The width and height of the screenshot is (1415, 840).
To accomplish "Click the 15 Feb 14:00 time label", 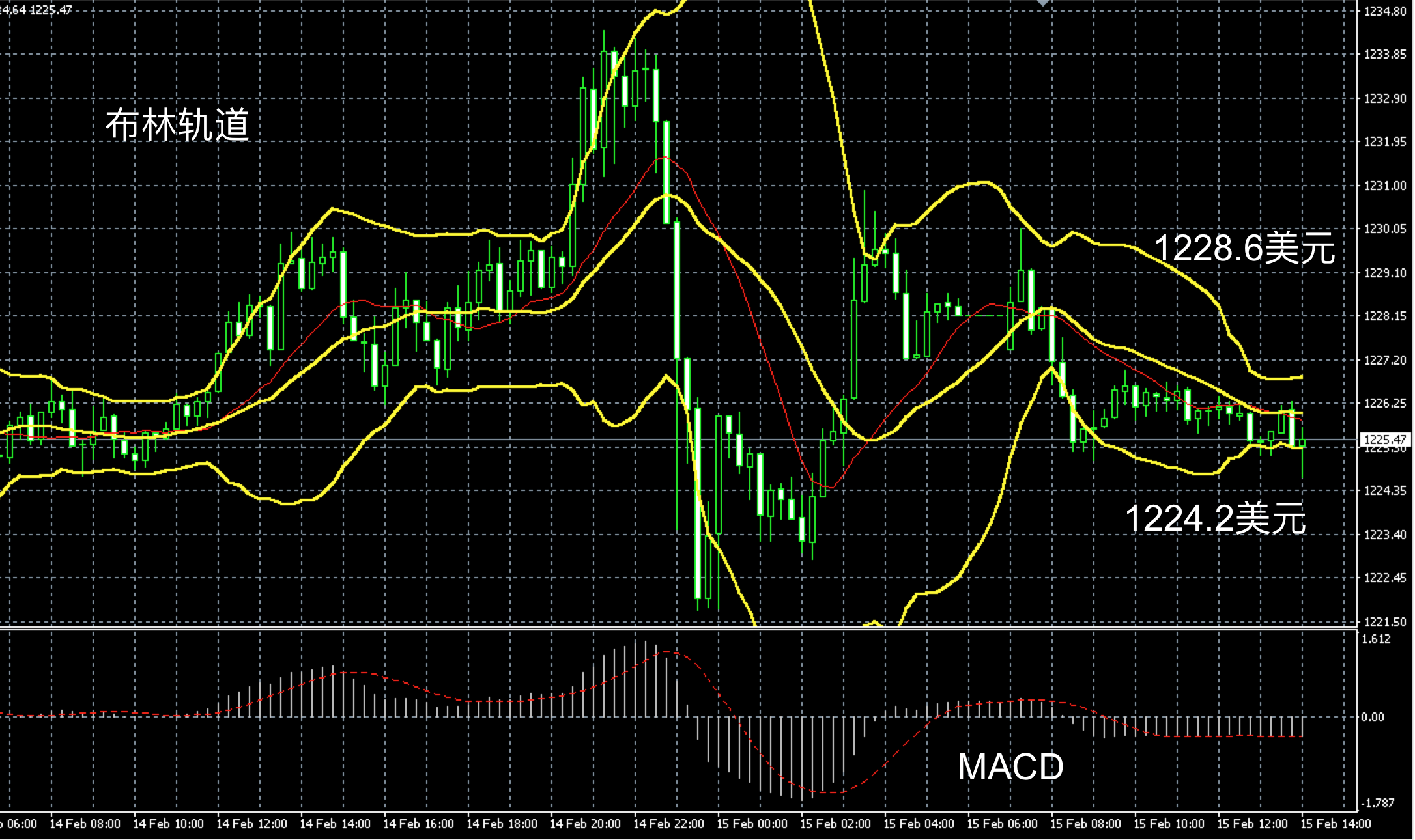I will pyautogui.click(x=1335, y=824).
